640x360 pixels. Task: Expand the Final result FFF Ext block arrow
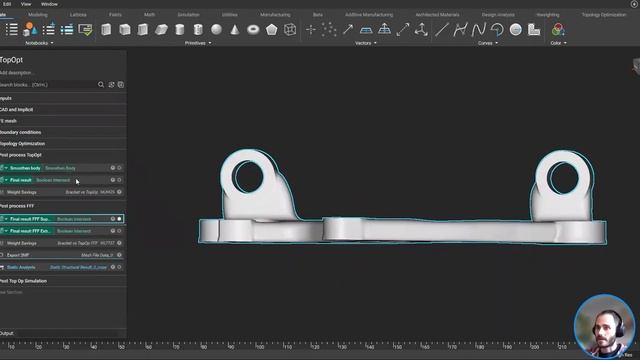click(x=6, y=231)
